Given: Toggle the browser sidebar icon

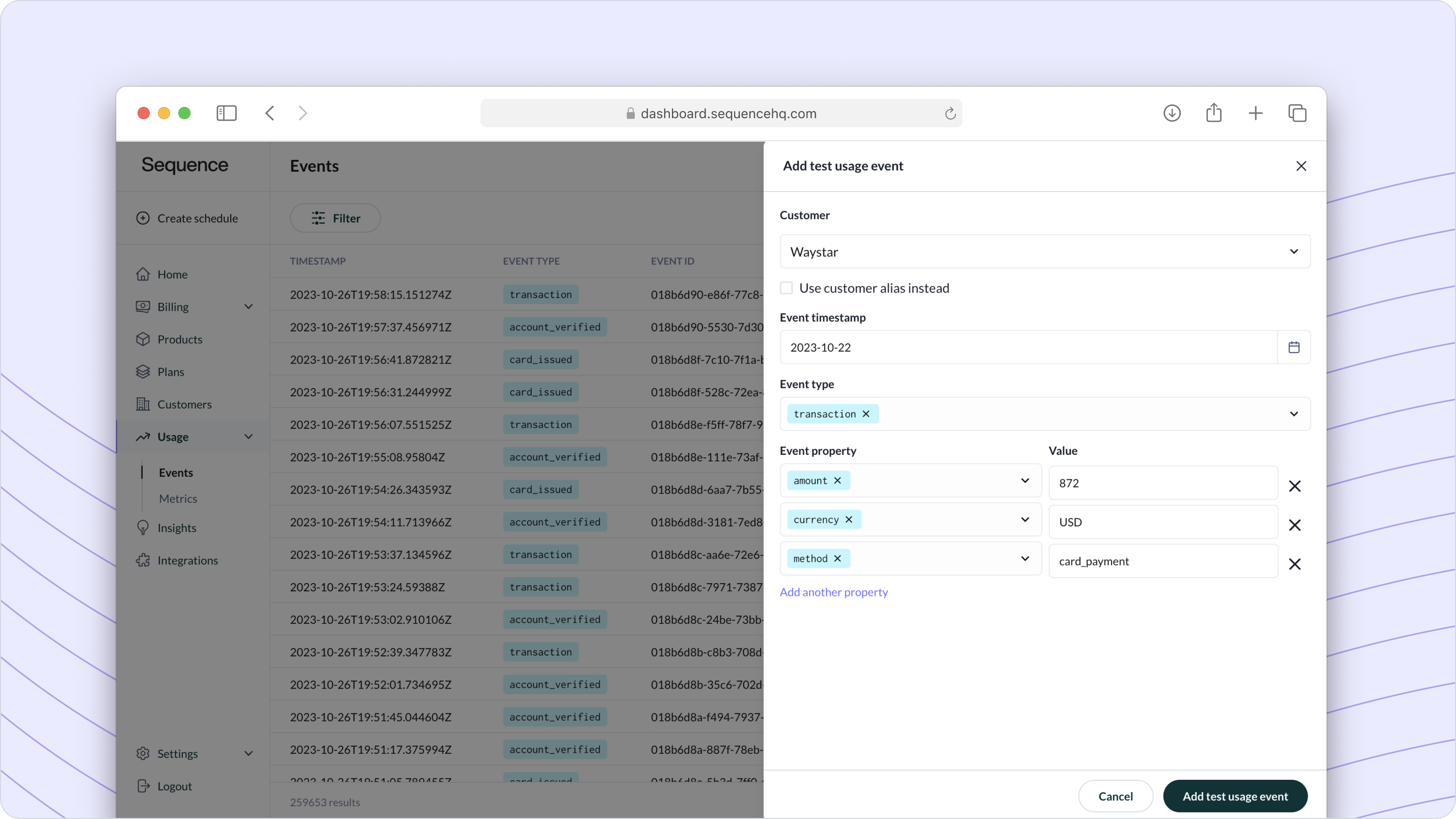Looking at the screenshot, I should tap(226, 113).
